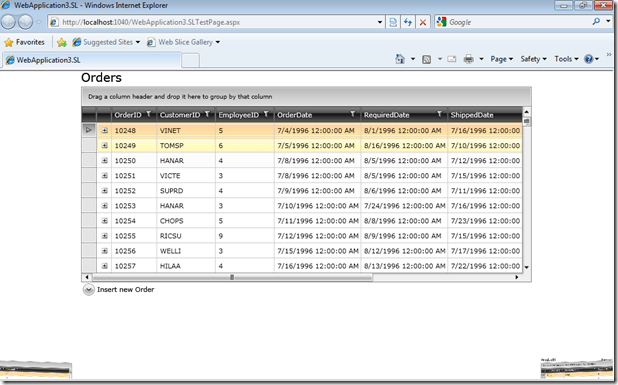Open a new blank tab
The height and width of the screenshot is (385, 618).
pyautogui.click(x=190, y=61)
